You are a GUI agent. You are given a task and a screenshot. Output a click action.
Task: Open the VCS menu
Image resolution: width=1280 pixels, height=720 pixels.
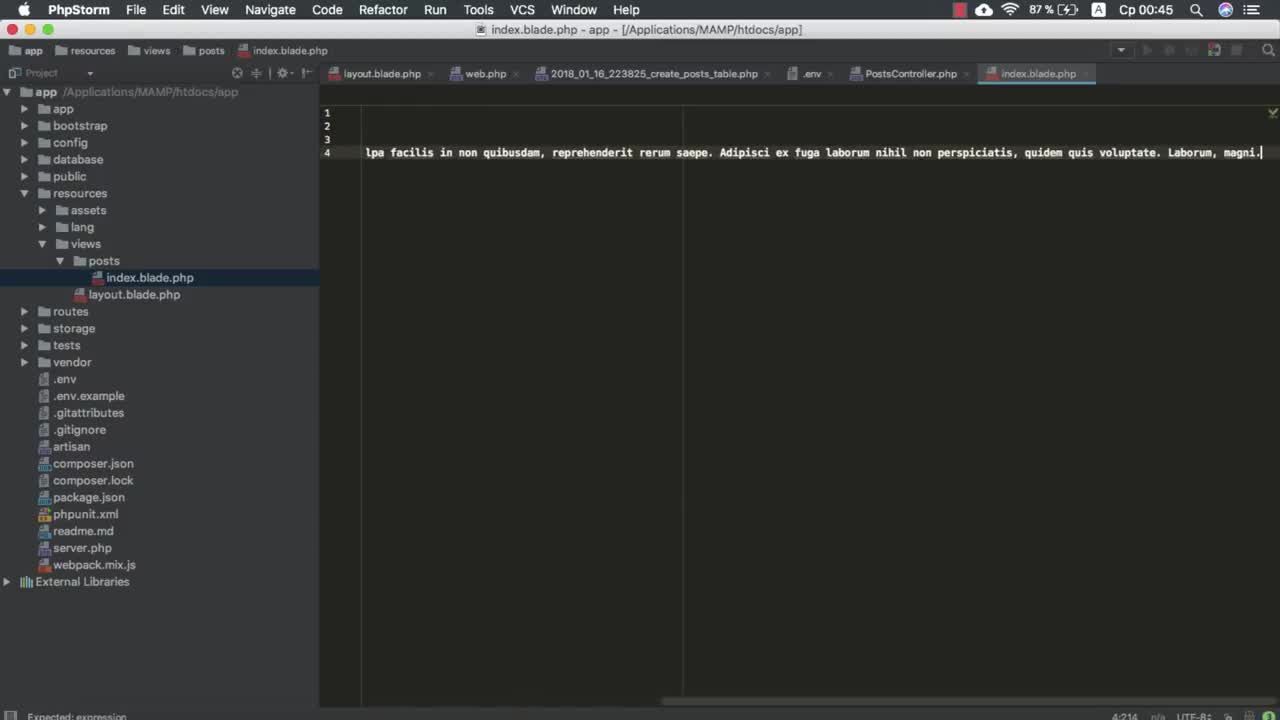pos(522,10)
